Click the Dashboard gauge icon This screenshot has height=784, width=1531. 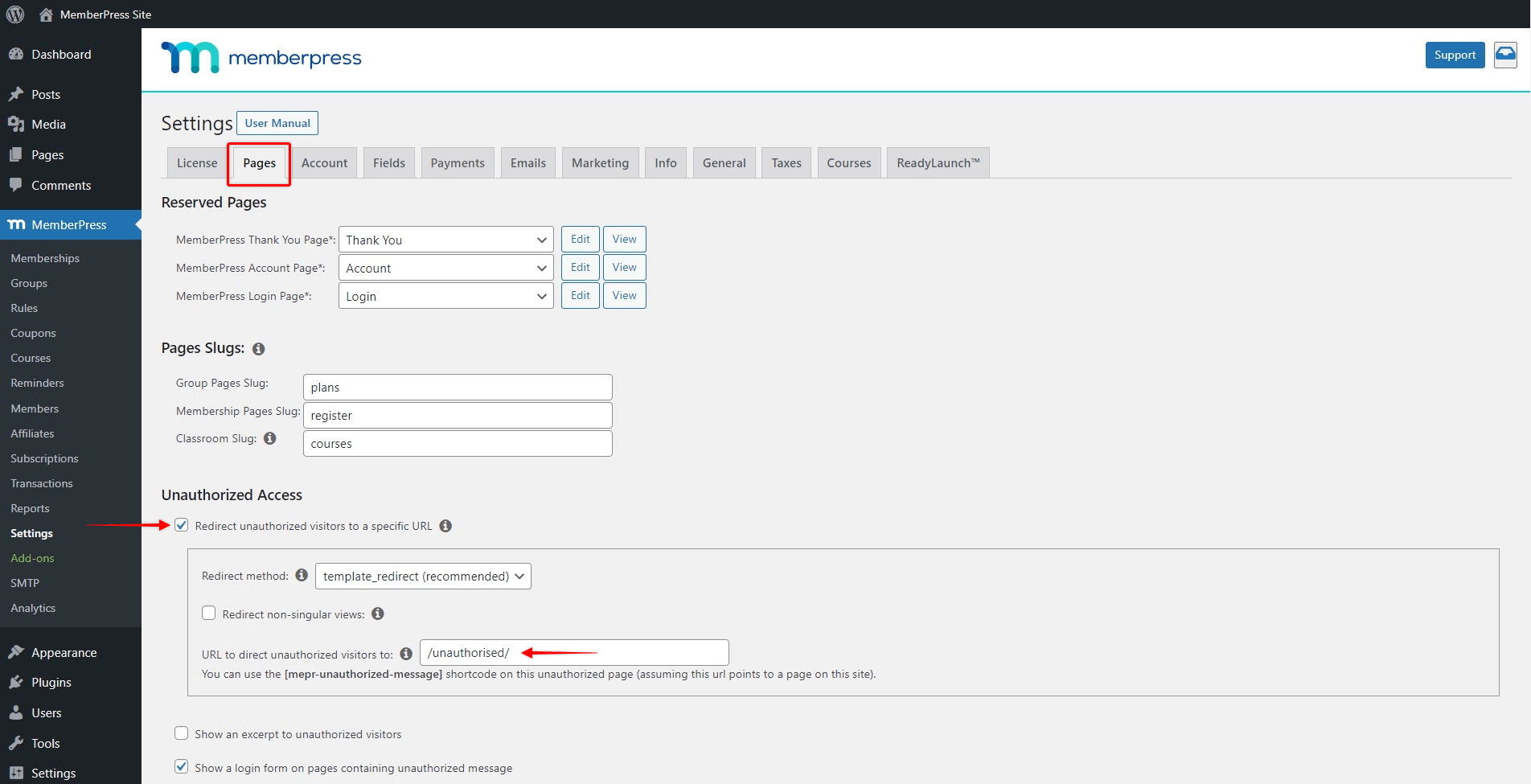[x=16, y=54]
